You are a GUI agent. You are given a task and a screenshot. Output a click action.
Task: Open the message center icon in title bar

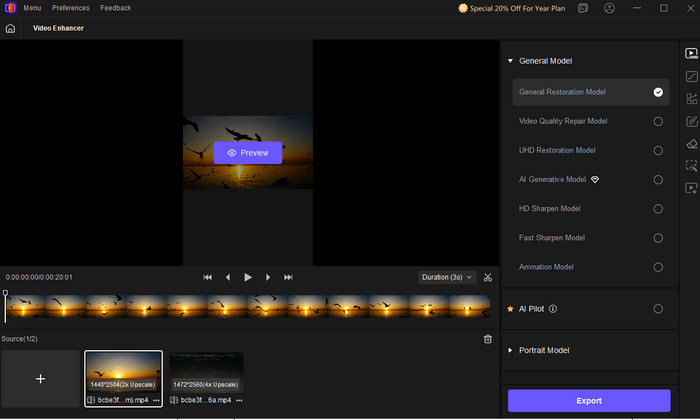(583, 8)
